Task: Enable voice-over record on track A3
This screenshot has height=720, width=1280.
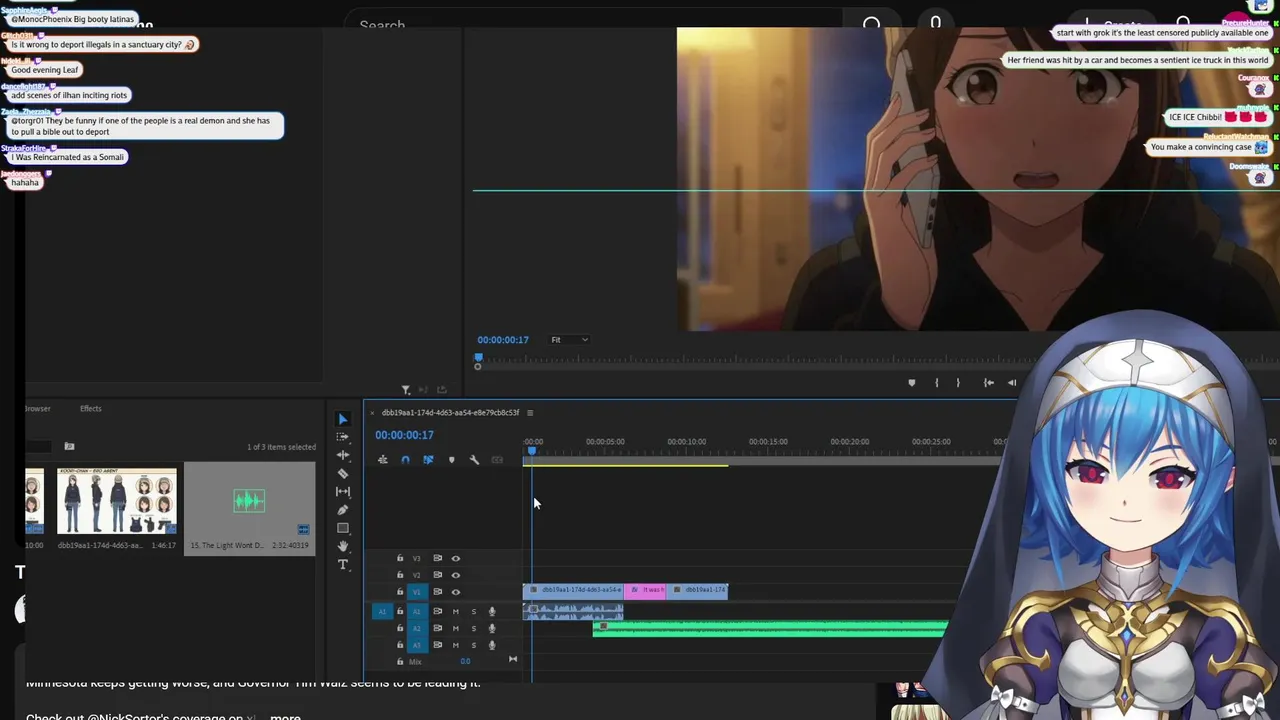Action: coord(492,645)
